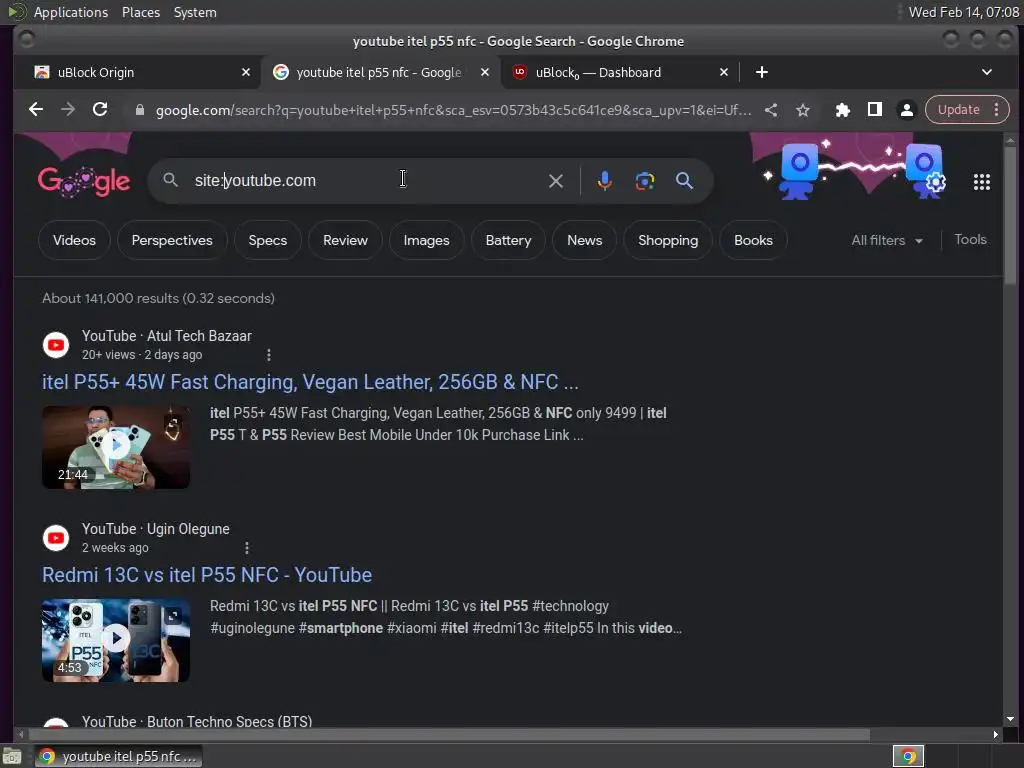The image size is (1024, 768).
Task: Click the scroll right arrow
Action: [x=995, y=735]
